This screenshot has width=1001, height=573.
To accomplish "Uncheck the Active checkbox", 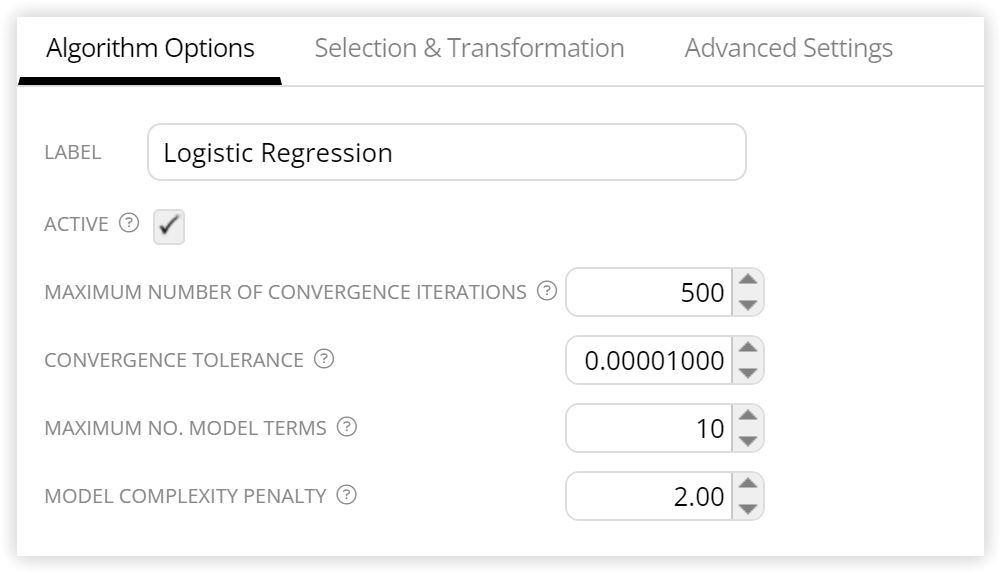I will [x=169, y=227].
